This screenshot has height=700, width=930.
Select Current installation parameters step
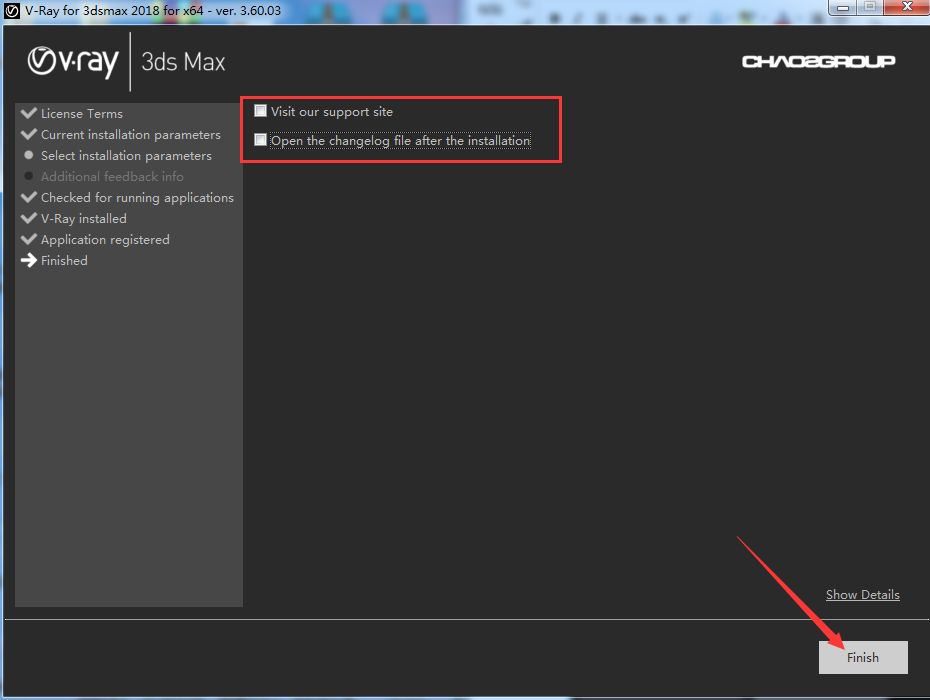[x=130, y=135]
